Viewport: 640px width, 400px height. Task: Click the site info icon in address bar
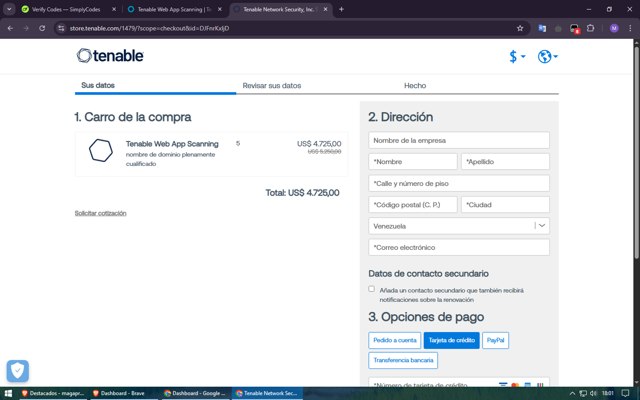61,28
